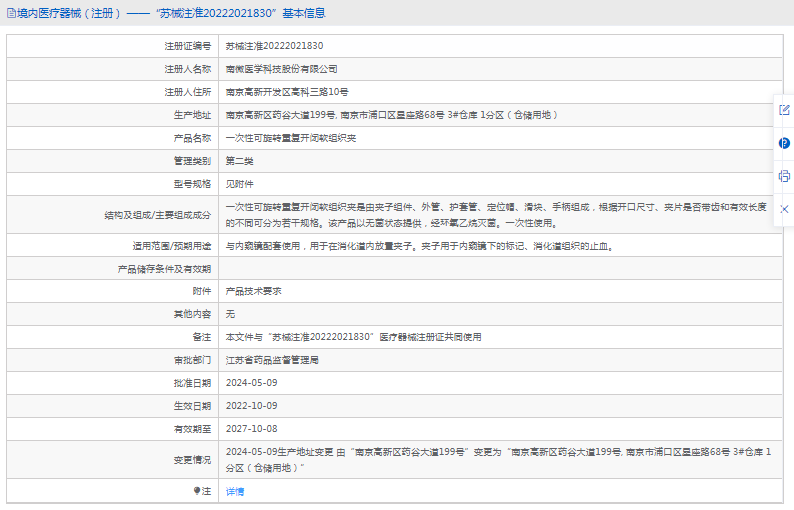Click other content value 无

(230, 314)
